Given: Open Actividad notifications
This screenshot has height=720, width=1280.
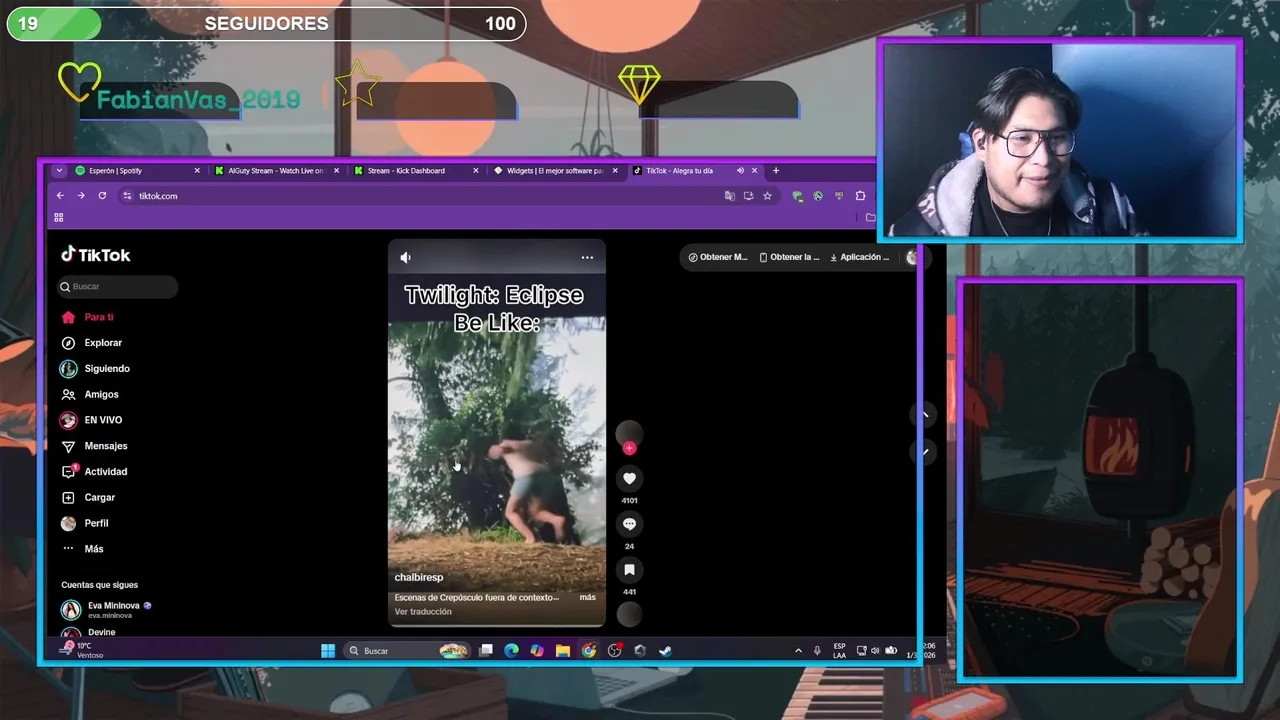Looking at the screenshot, I should 105,472.
